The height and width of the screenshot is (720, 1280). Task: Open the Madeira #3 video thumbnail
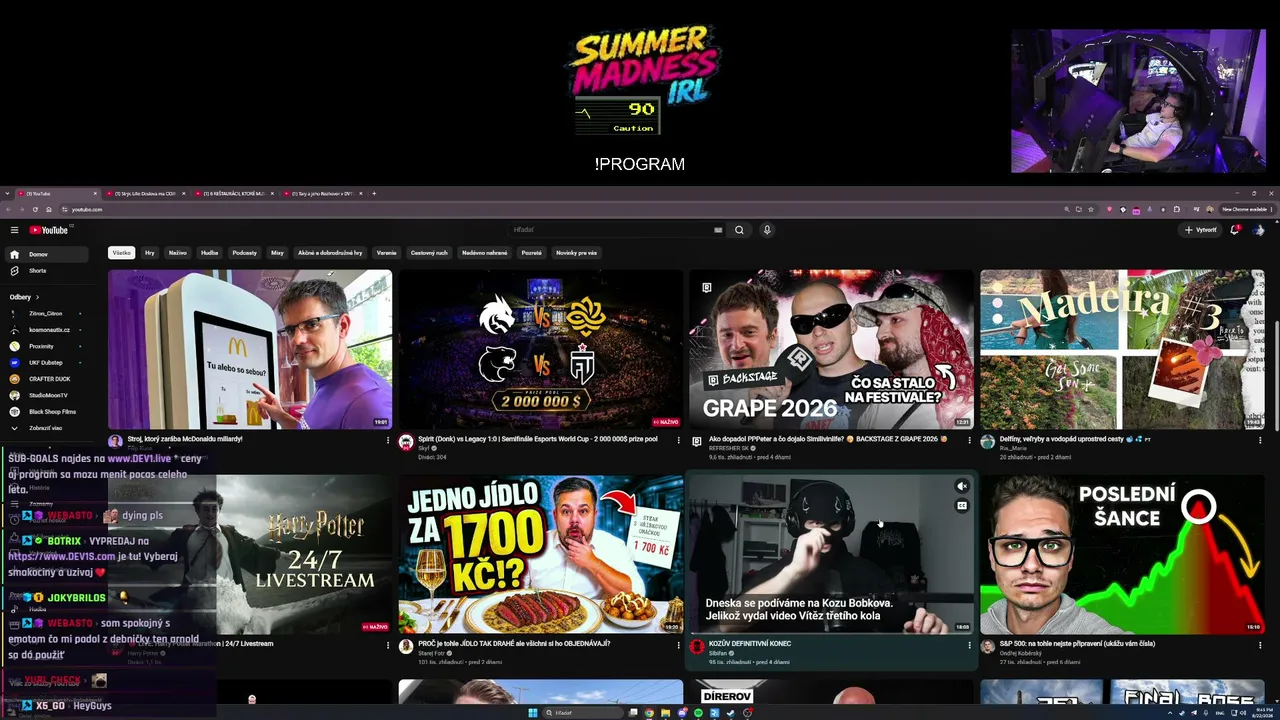click(x=1122, y=349)
